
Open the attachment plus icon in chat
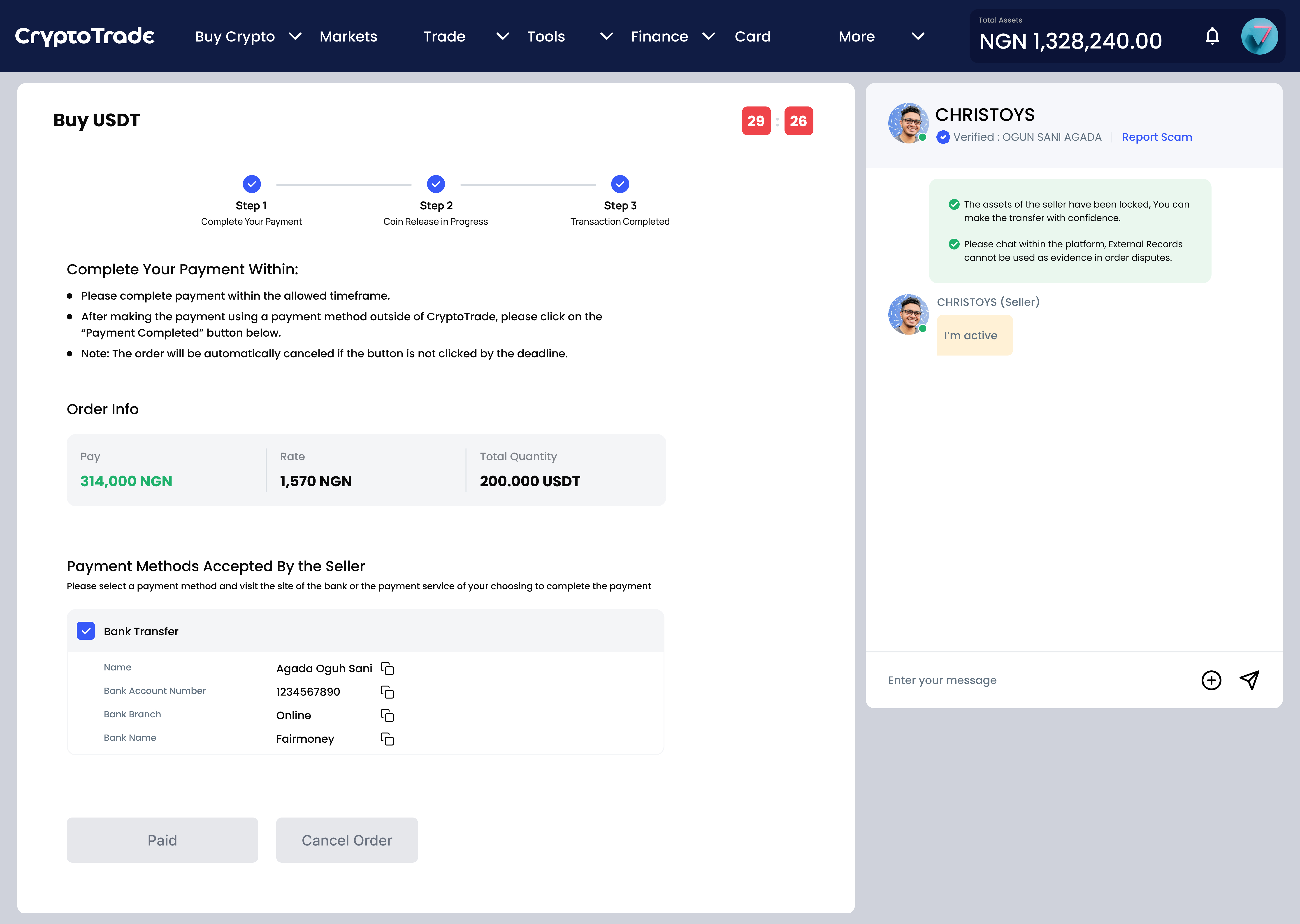tap(1212, 680)
